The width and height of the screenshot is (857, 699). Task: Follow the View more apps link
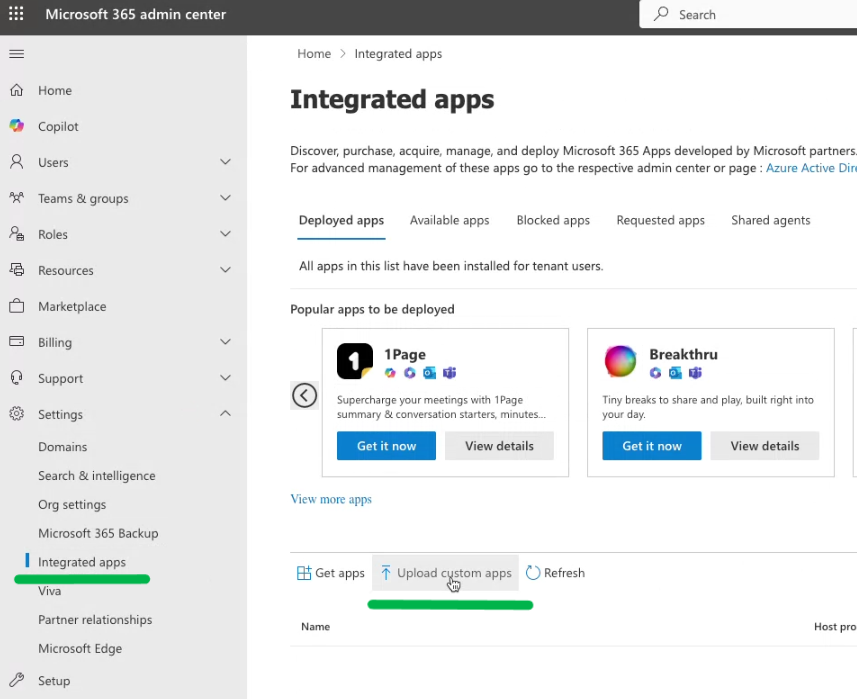[x=331, y=499]
